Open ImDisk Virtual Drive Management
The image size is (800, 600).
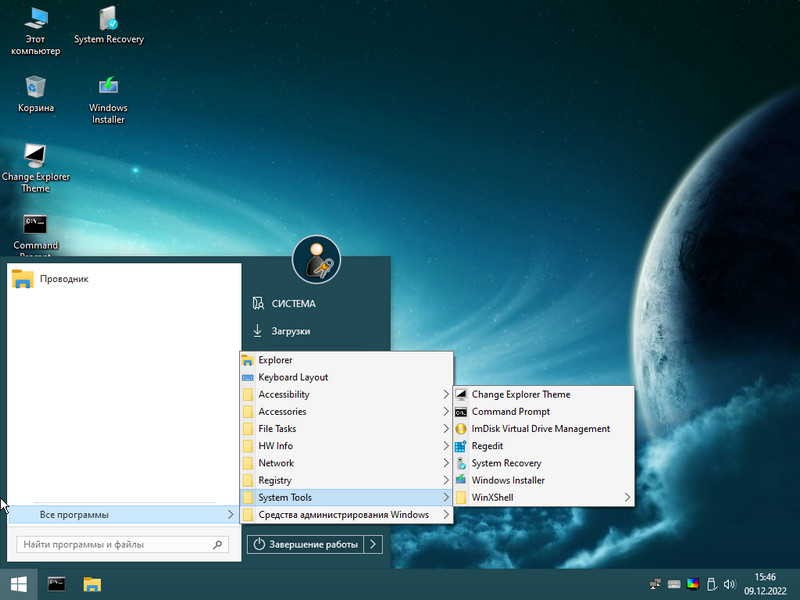(x=544, y=429)
